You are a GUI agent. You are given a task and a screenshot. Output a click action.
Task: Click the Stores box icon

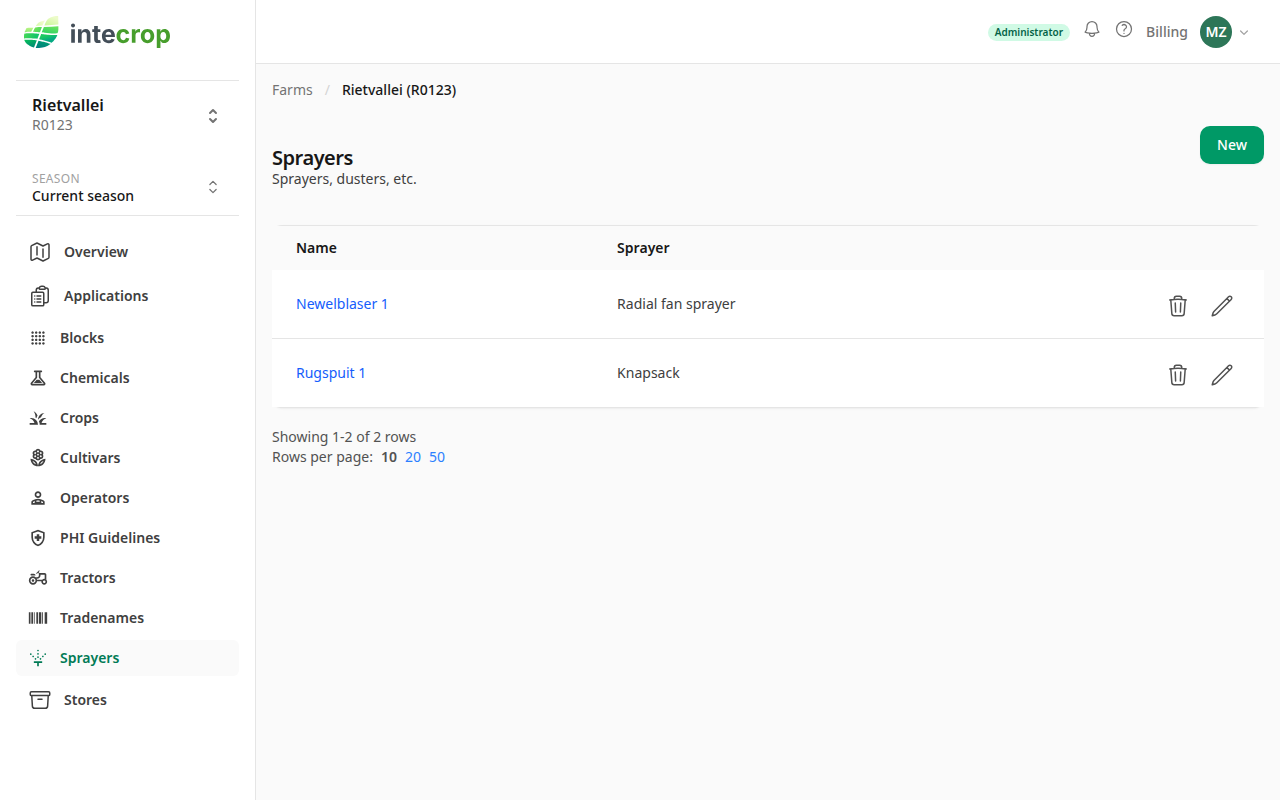(40, 700)
